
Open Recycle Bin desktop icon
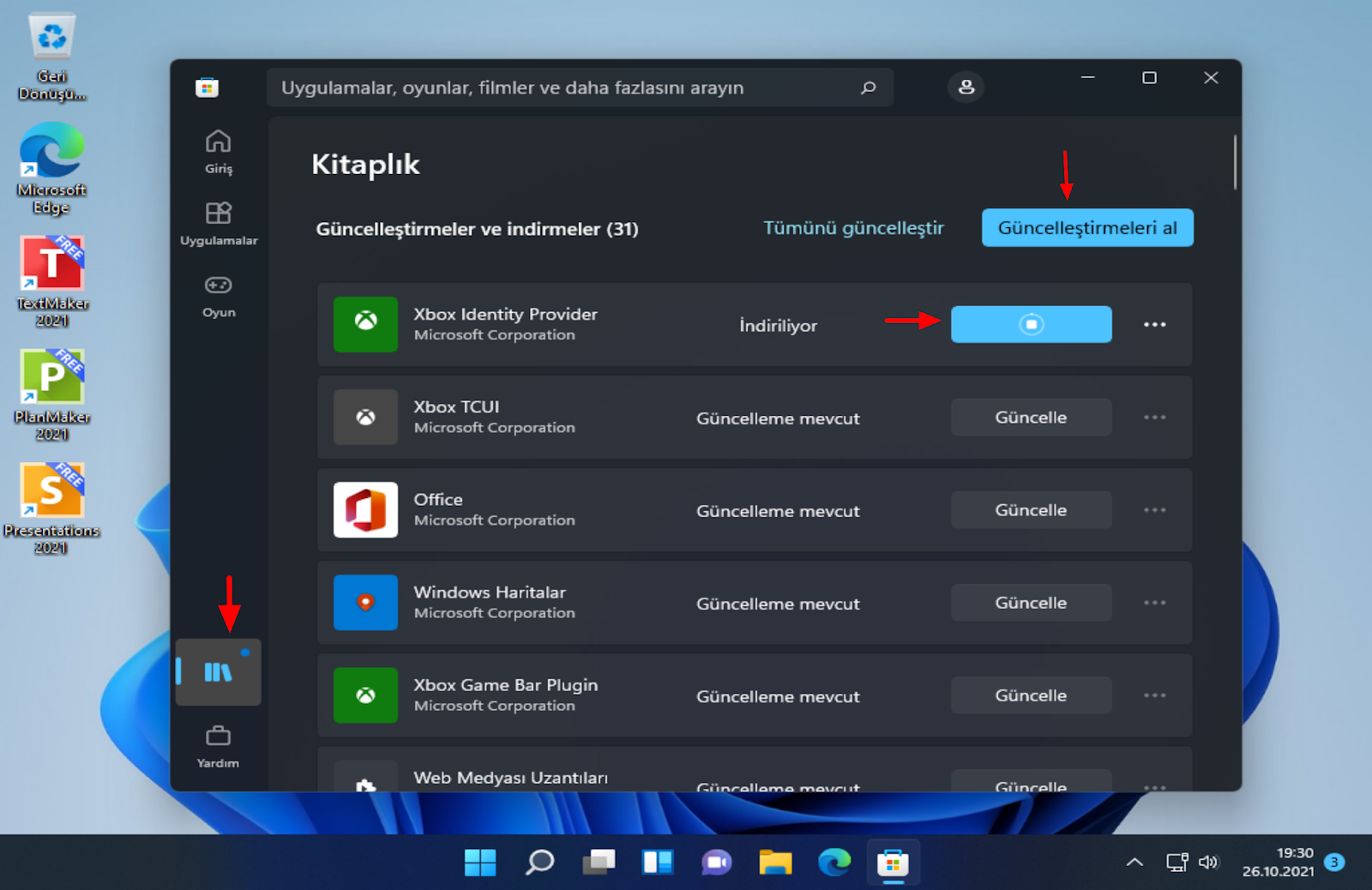pos(51,57)
